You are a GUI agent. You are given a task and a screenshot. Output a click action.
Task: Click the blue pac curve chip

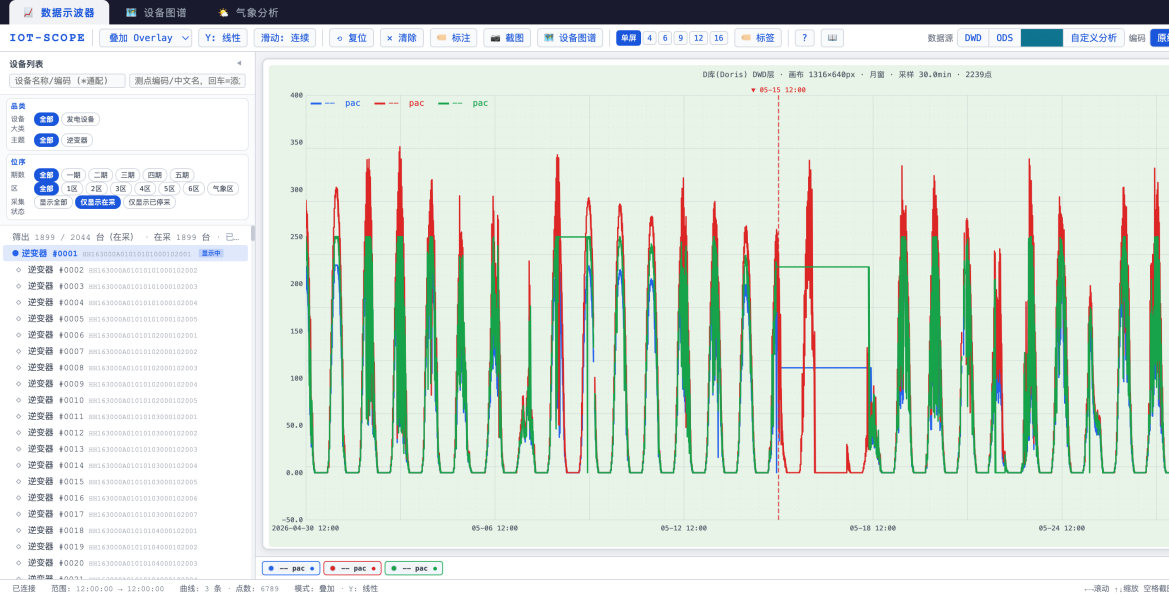(x=291, y=569)
